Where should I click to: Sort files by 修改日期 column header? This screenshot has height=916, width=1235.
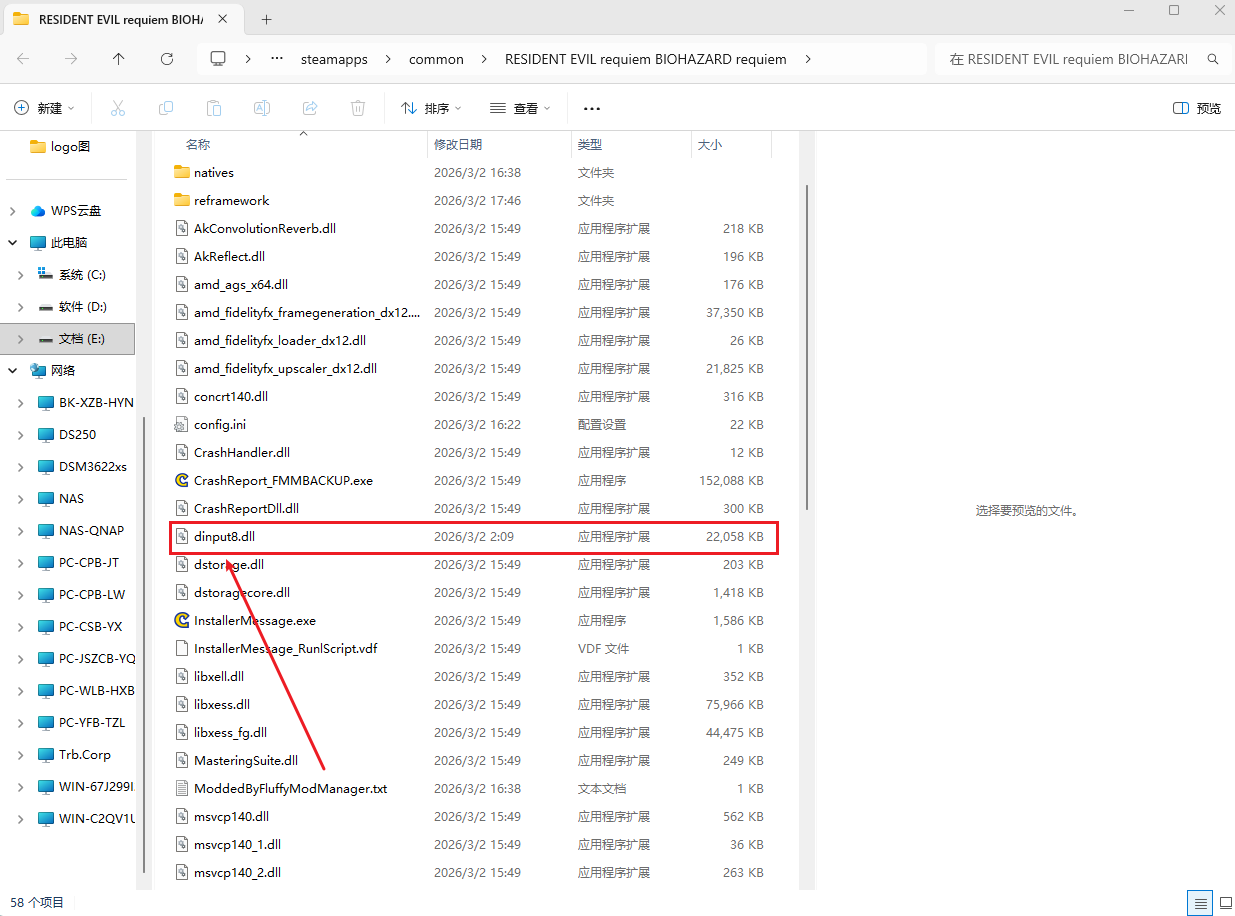click(458, 145)
